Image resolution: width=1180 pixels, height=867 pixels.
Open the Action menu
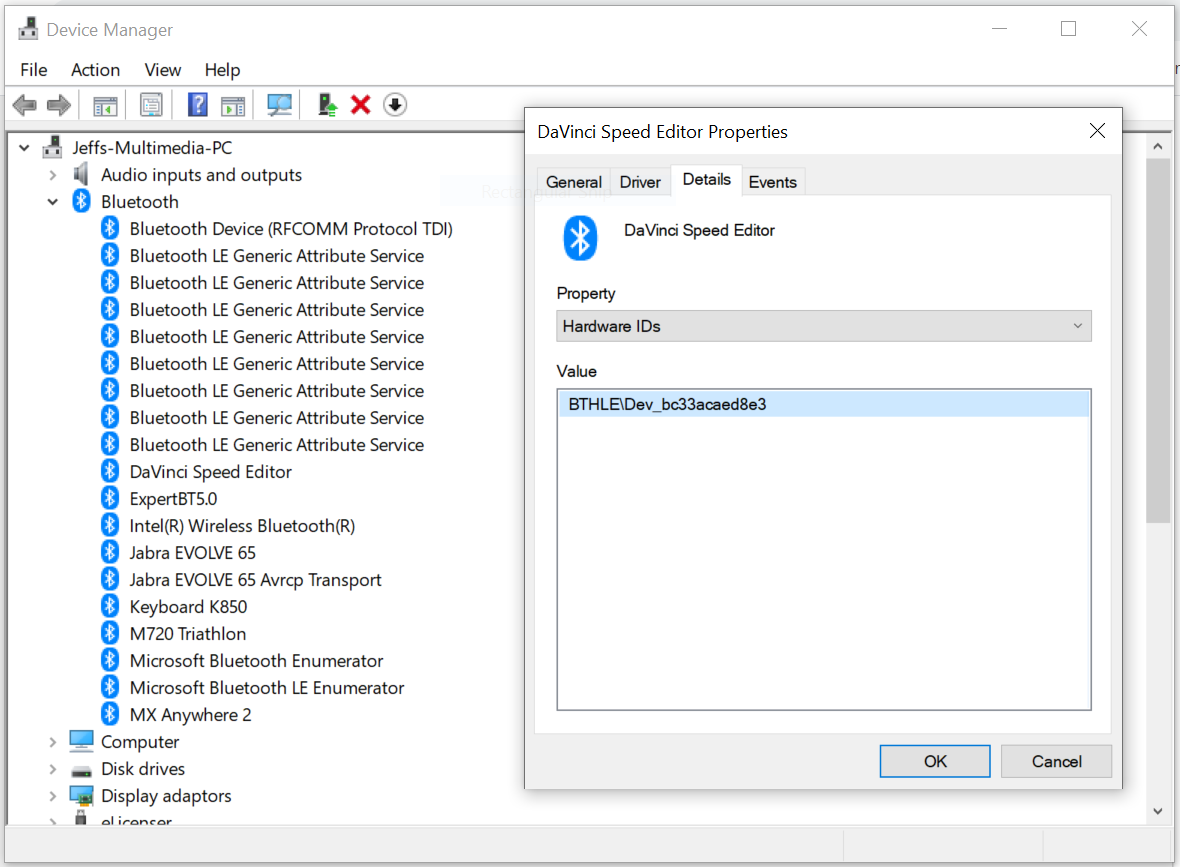96,70
